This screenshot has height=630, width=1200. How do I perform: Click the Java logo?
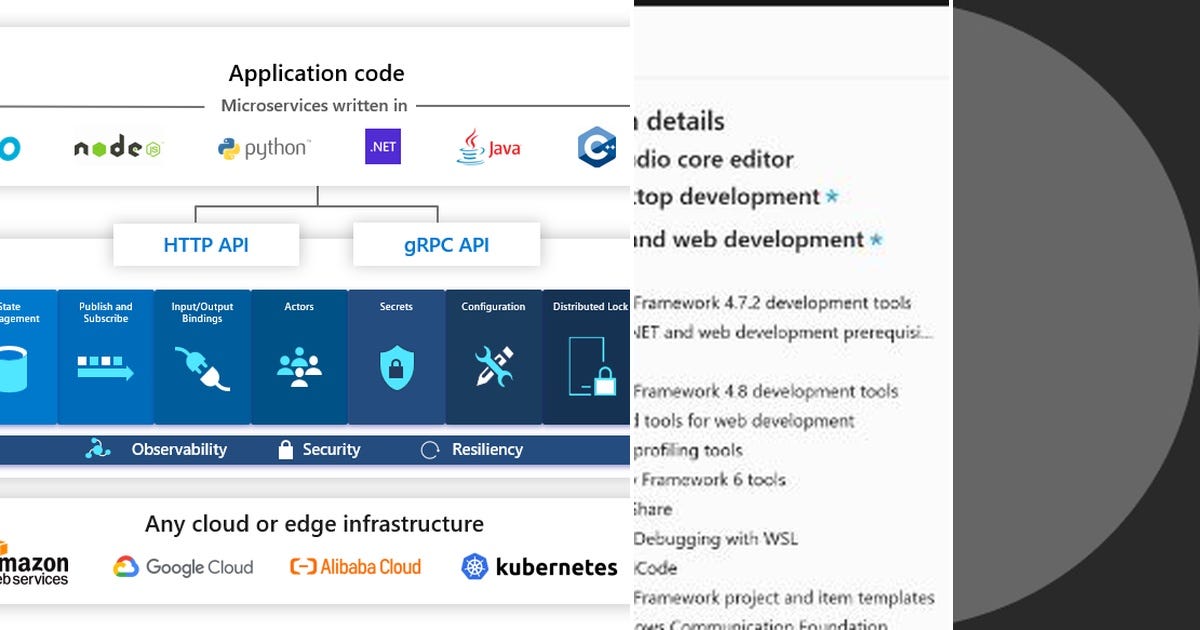coord(488,146)
